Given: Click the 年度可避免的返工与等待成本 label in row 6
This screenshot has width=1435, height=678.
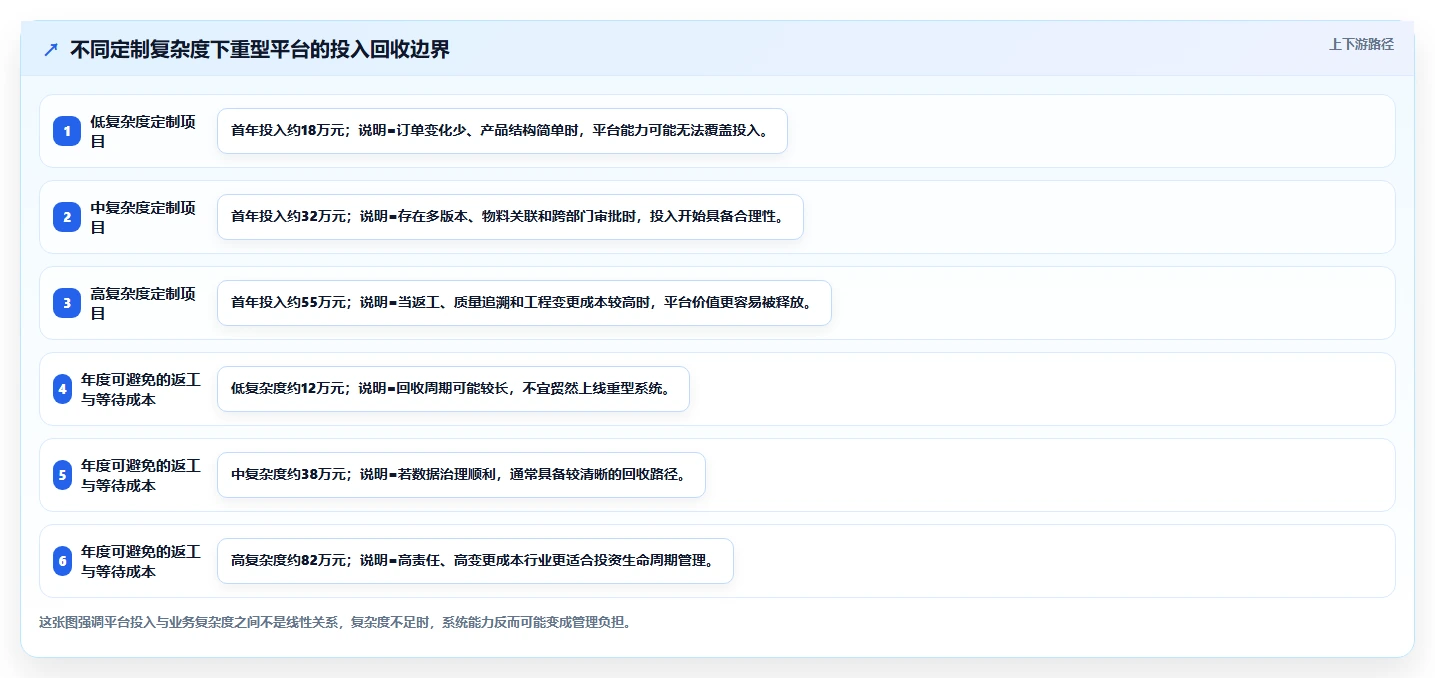Looking at the screenshot, I should coord(141,561).
